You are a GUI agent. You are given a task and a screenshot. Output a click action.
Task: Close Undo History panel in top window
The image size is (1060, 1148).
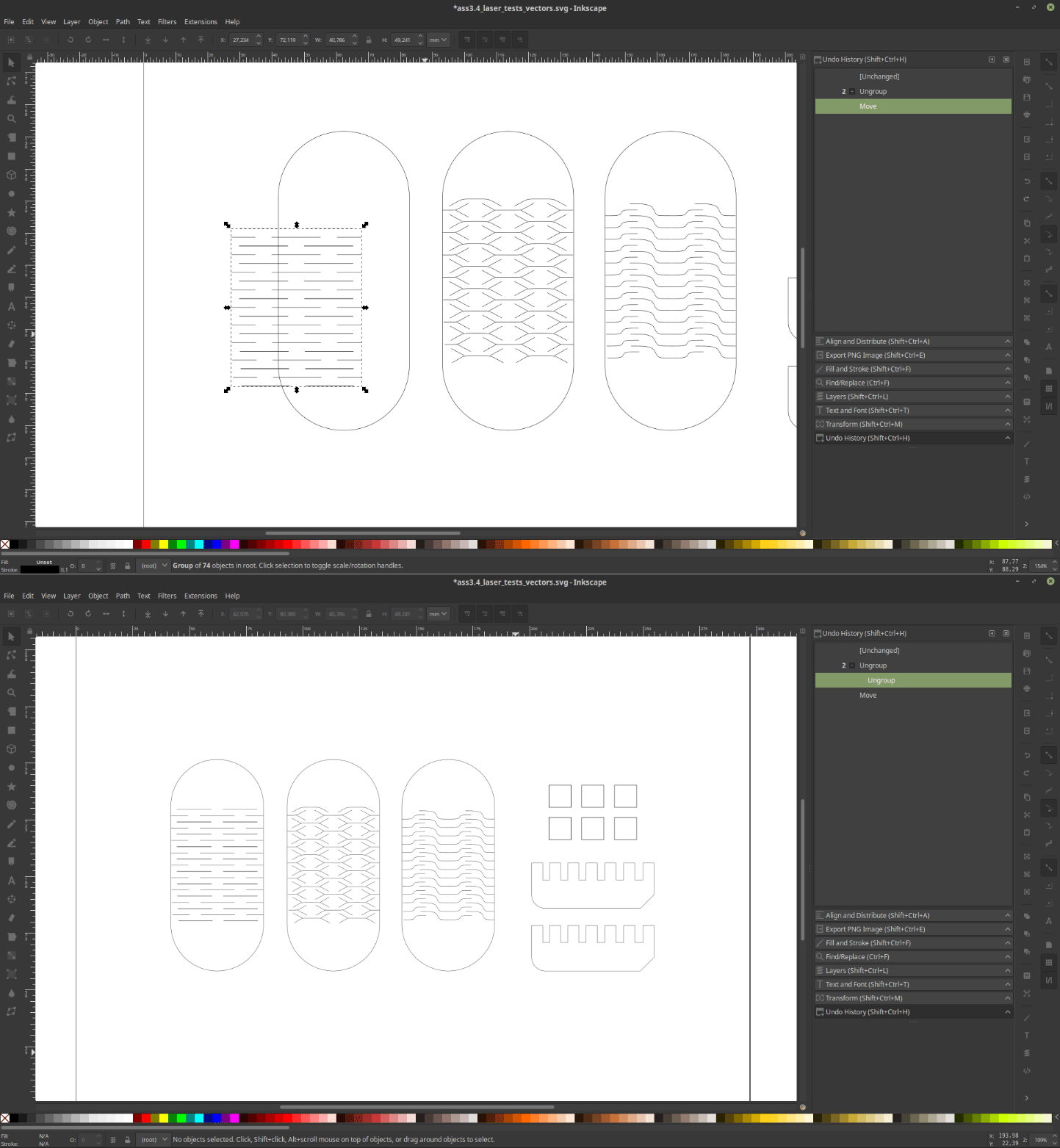point(1006,59)
